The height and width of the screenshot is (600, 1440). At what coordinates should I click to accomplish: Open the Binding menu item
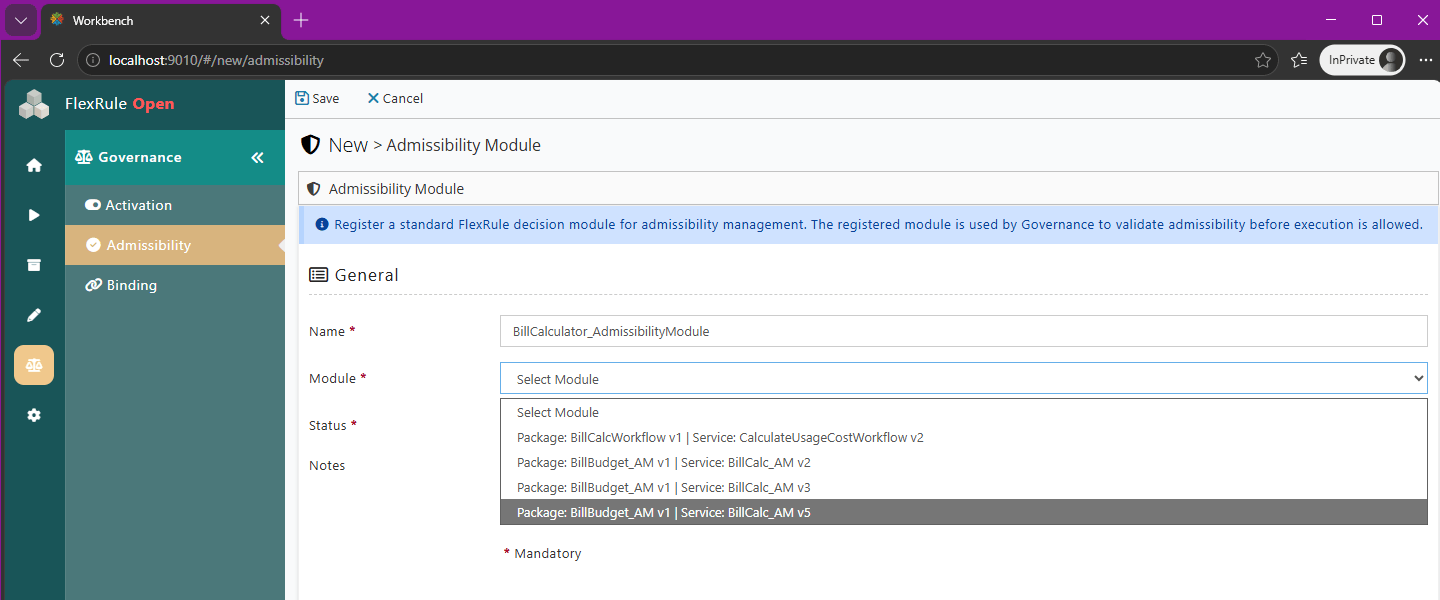175,285
